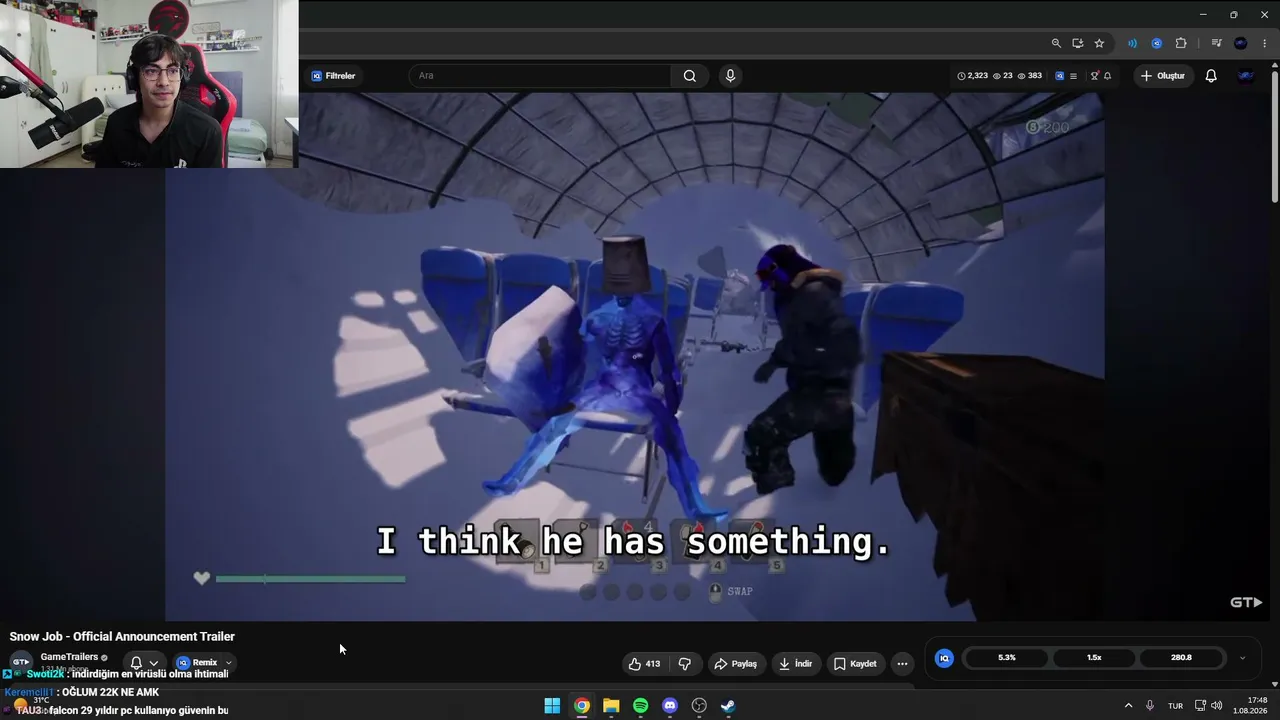Show hidden system tray icons
1280x720 pixels.
tap(1129, 706)
